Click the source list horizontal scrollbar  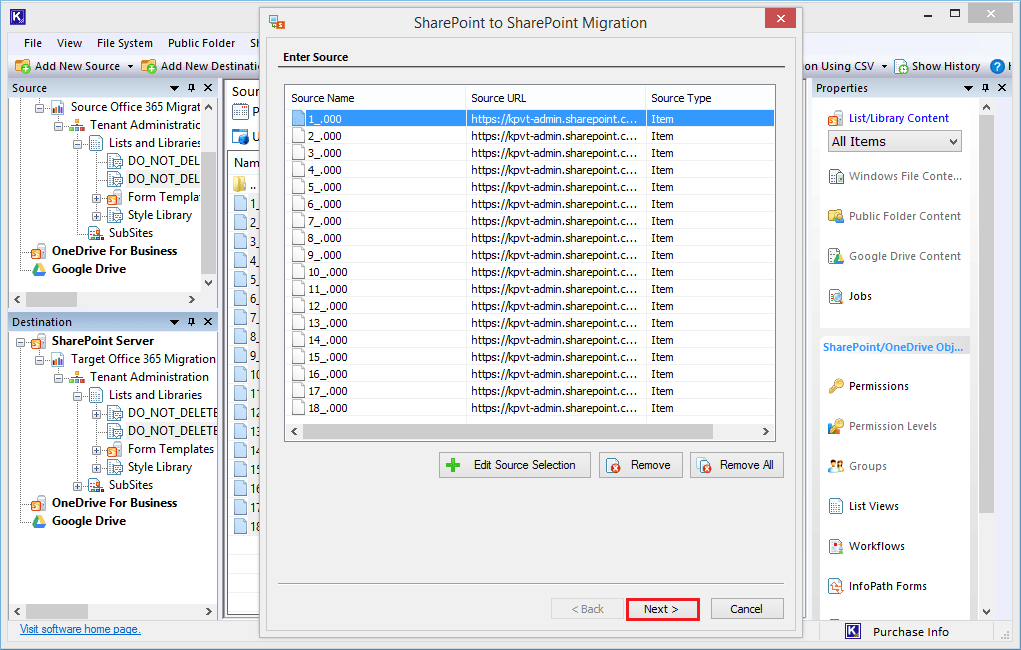[x=508, y=432]
